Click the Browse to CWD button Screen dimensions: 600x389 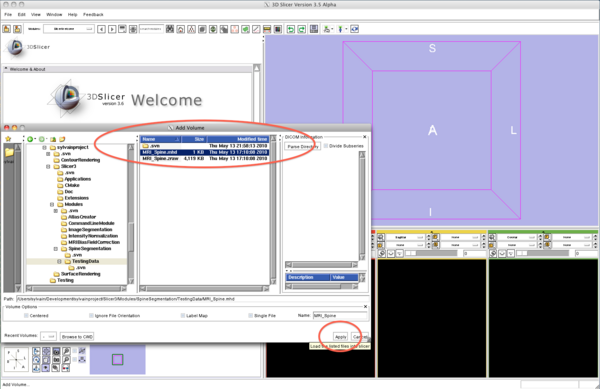[x=77, y=337]
